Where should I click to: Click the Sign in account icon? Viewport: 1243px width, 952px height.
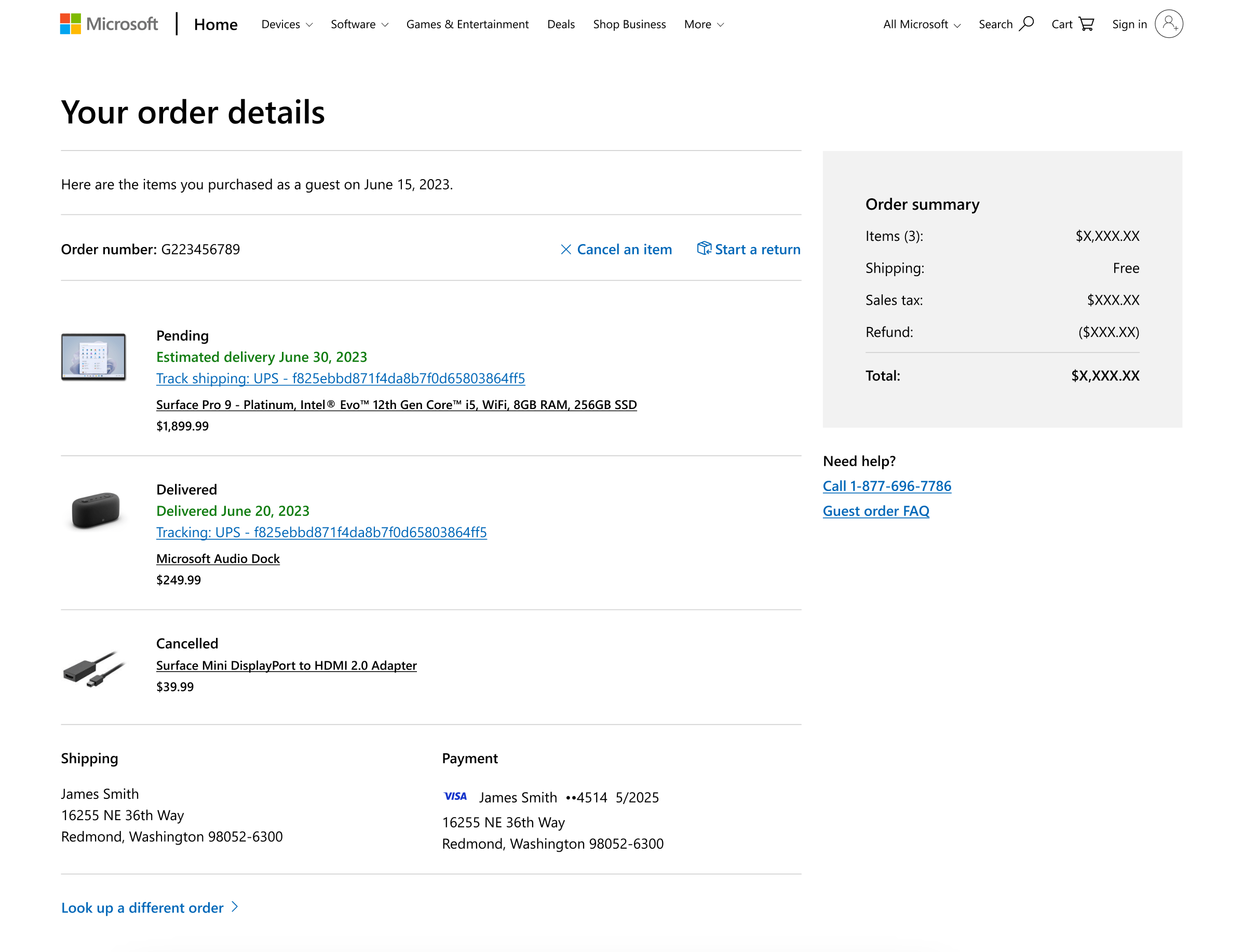click(x=1168, y=23)
